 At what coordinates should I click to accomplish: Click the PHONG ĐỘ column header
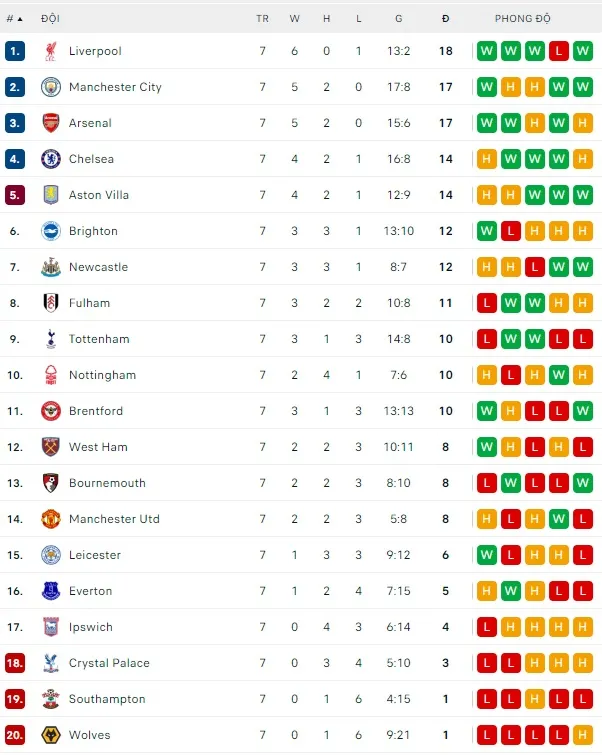tap(522, 18)
